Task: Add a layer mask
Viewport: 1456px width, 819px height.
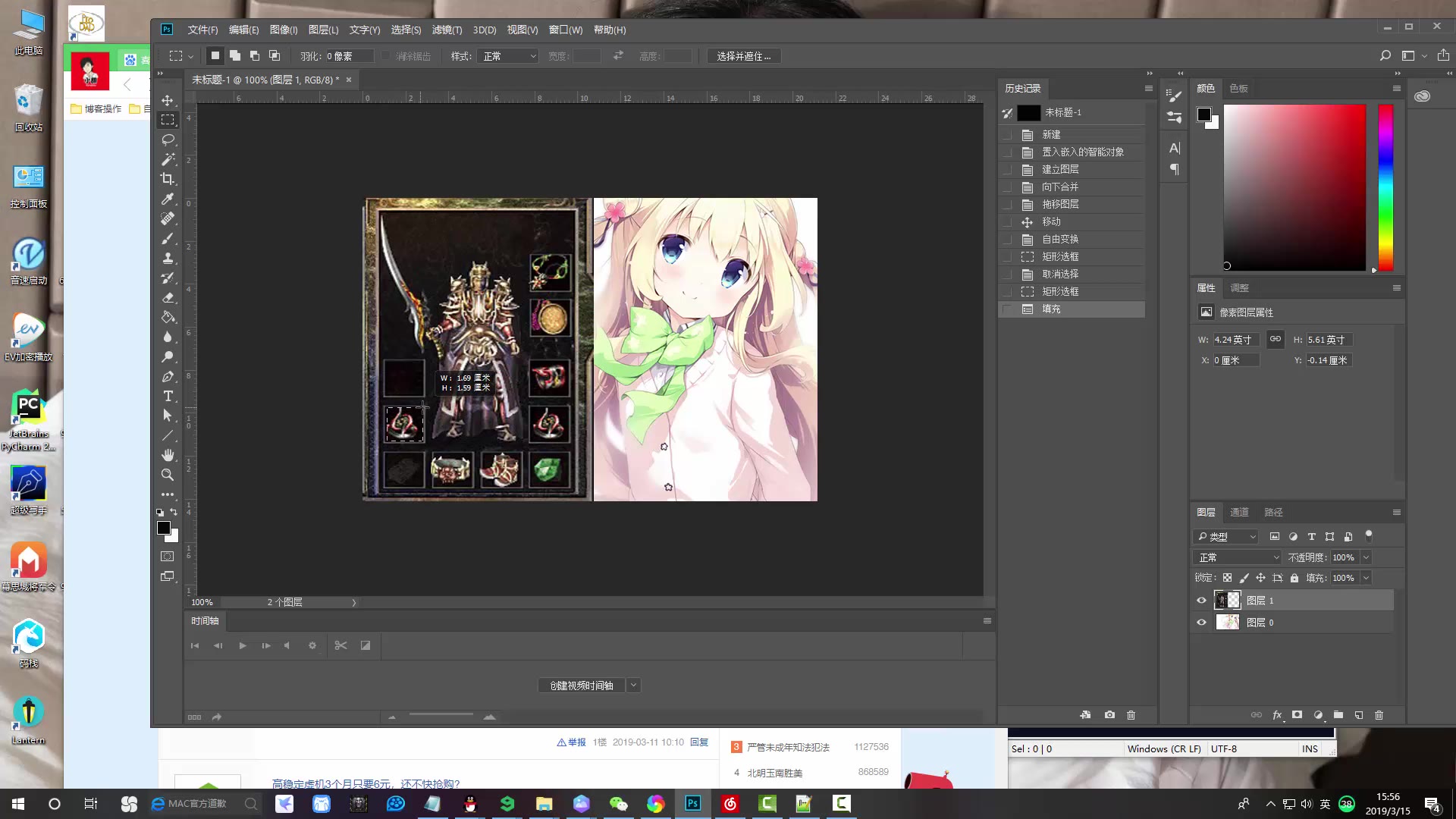Action: pyautogui.click(x=1298, y=715)
